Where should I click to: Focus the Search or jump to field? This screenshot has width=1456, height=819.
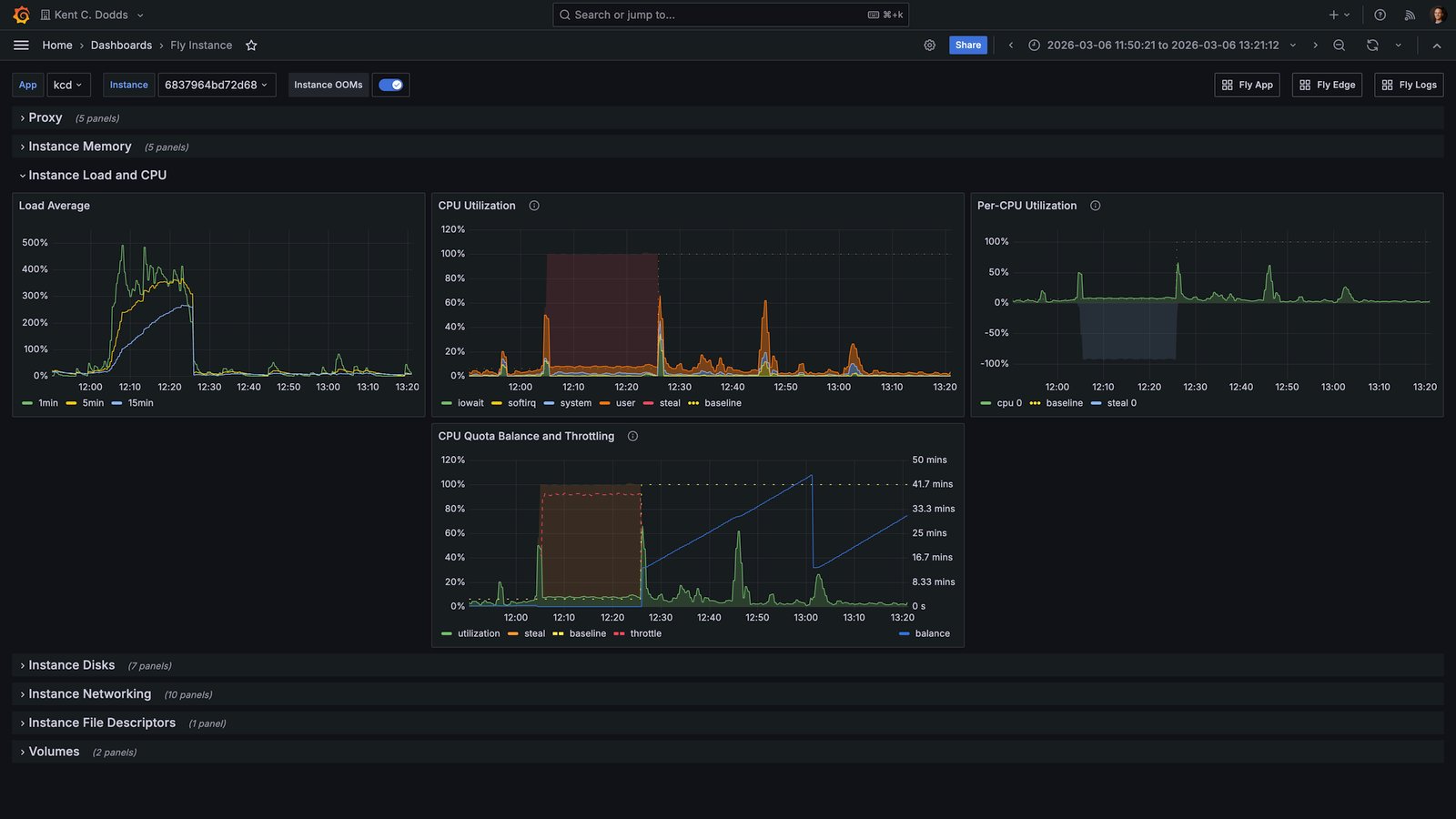(731, 15)
